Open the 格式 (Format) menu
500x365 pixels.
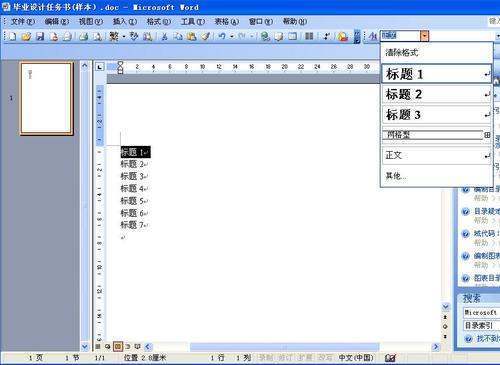click(x=159, y=22)
